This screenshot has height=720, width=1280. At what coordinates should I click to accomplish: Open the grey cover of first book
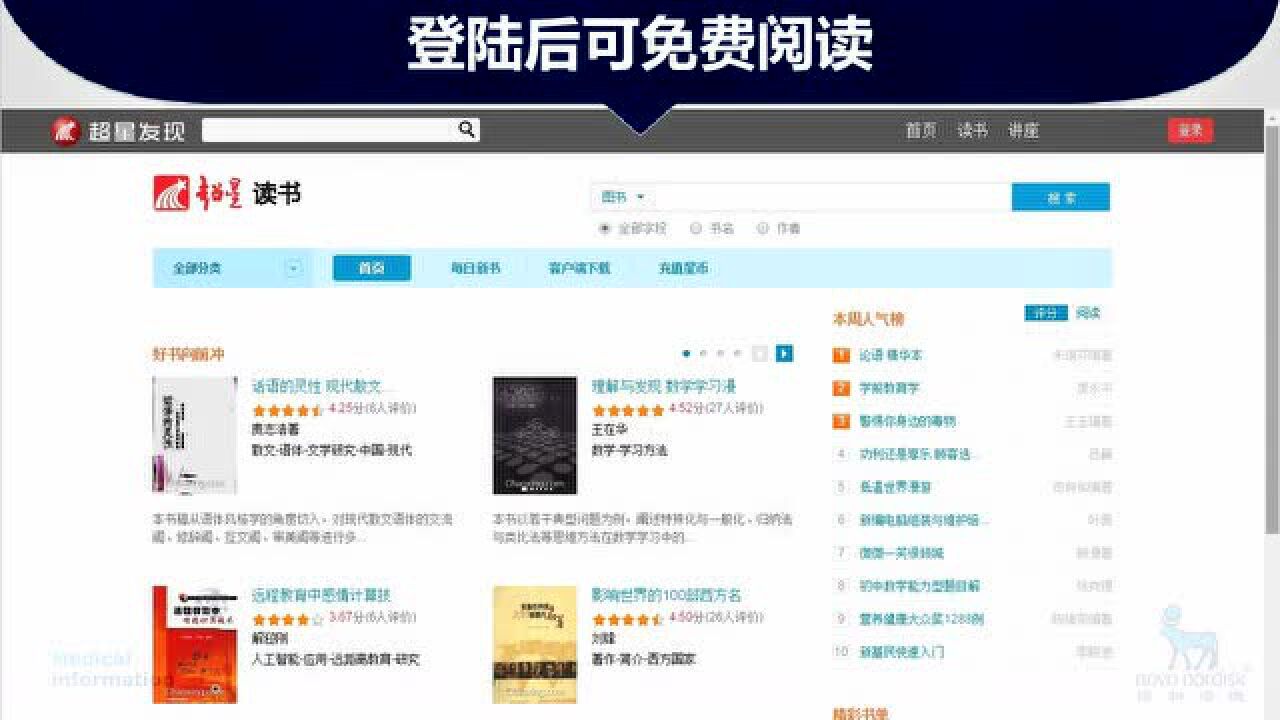click(x=195, y=435)
